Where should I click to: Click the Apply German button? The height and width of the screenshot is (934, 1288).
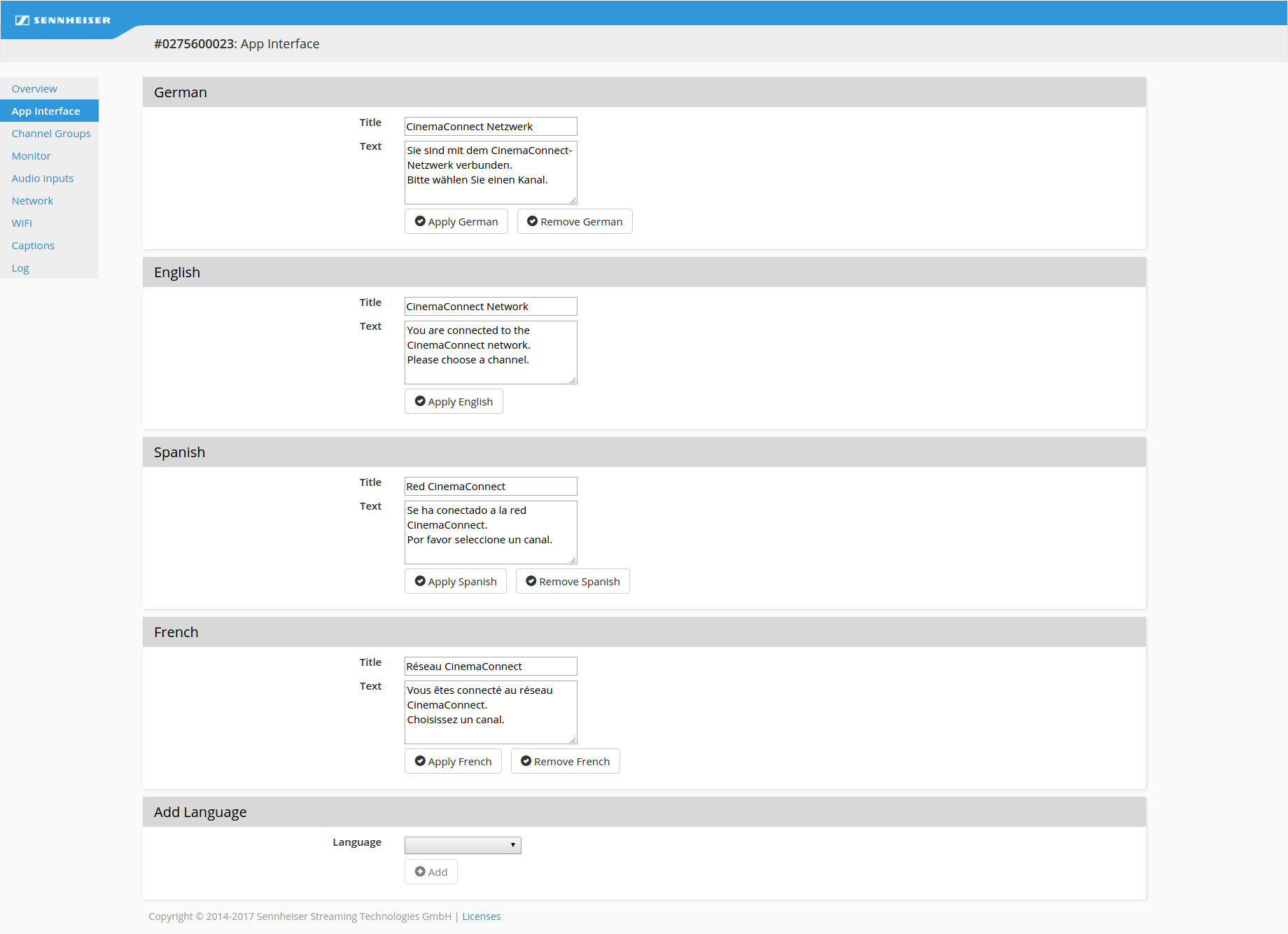pos(456,222)
